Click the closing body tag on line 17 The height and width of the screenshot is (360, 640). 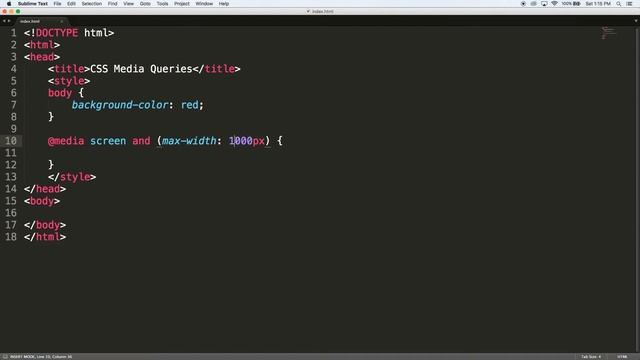(45, 225)
